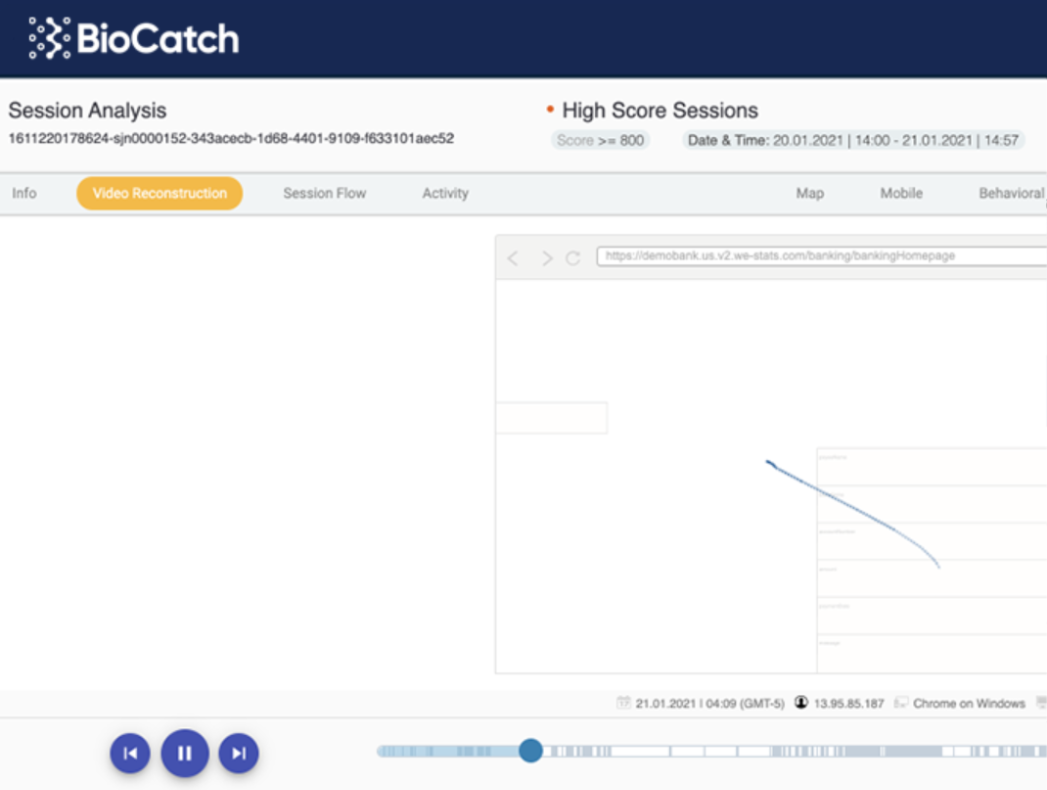Click the playback timeline slider handle
1047x790 pixels.
531,751
